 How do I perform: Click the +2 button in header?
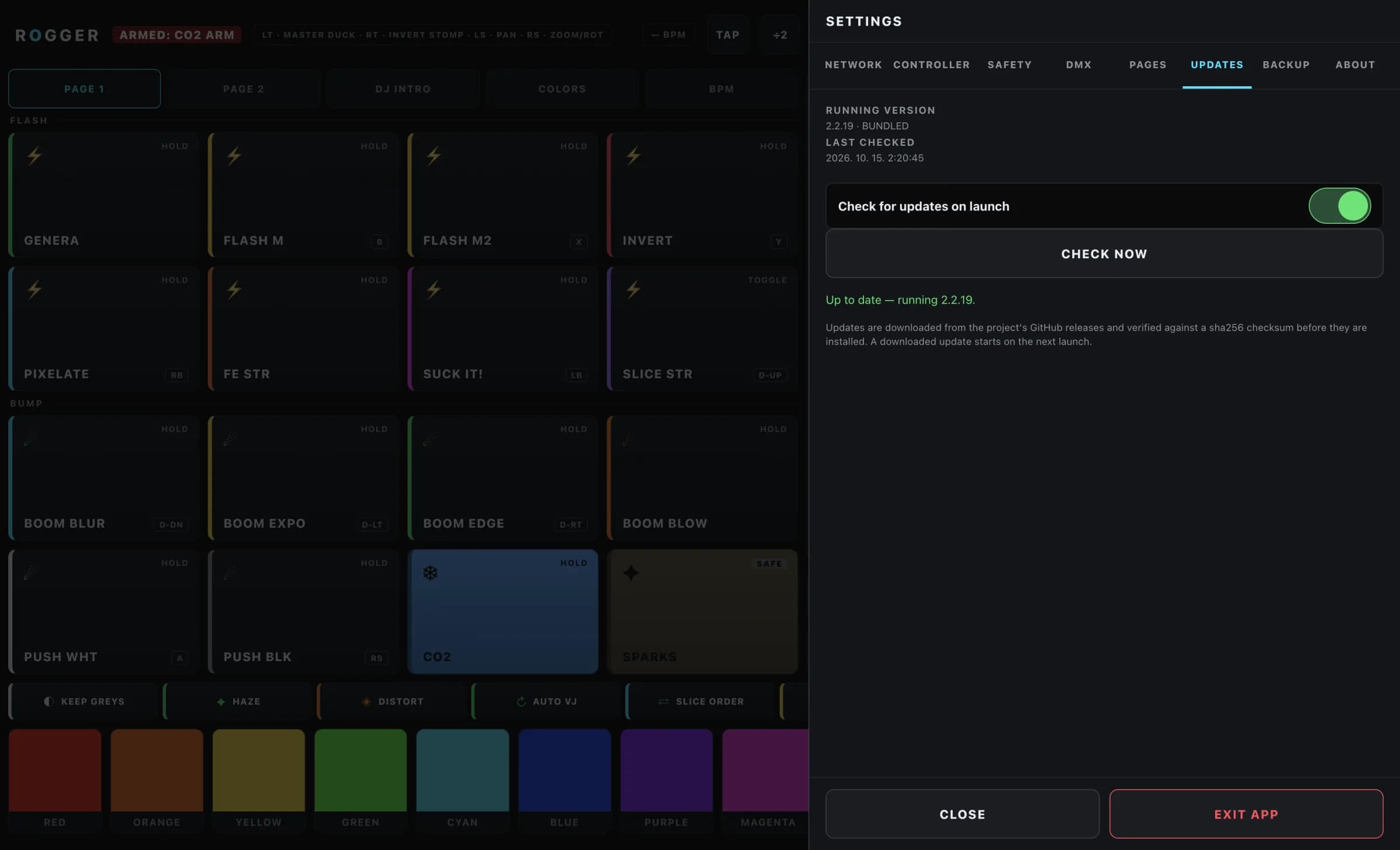tap(780, 35)
